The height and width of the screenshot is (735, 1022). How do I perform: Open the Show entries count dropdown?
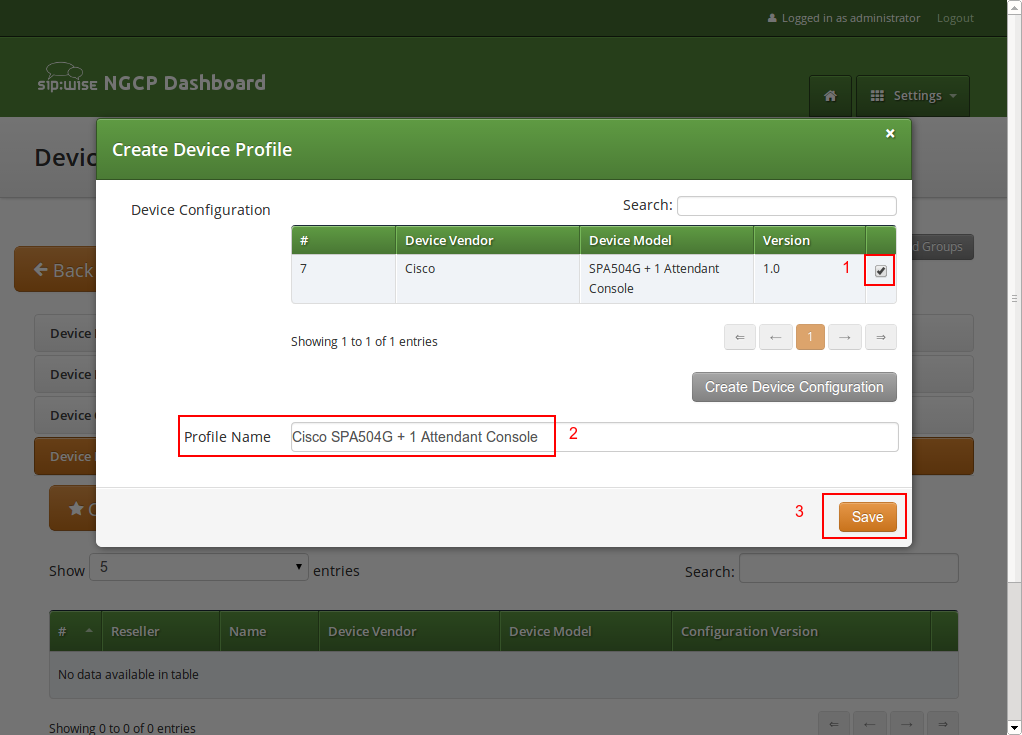(x=199, y=567)
